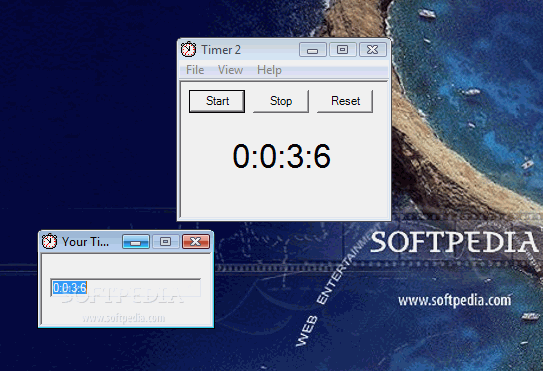
Task: Start the timer in Timer 2
Action: [x=217, y=101]
